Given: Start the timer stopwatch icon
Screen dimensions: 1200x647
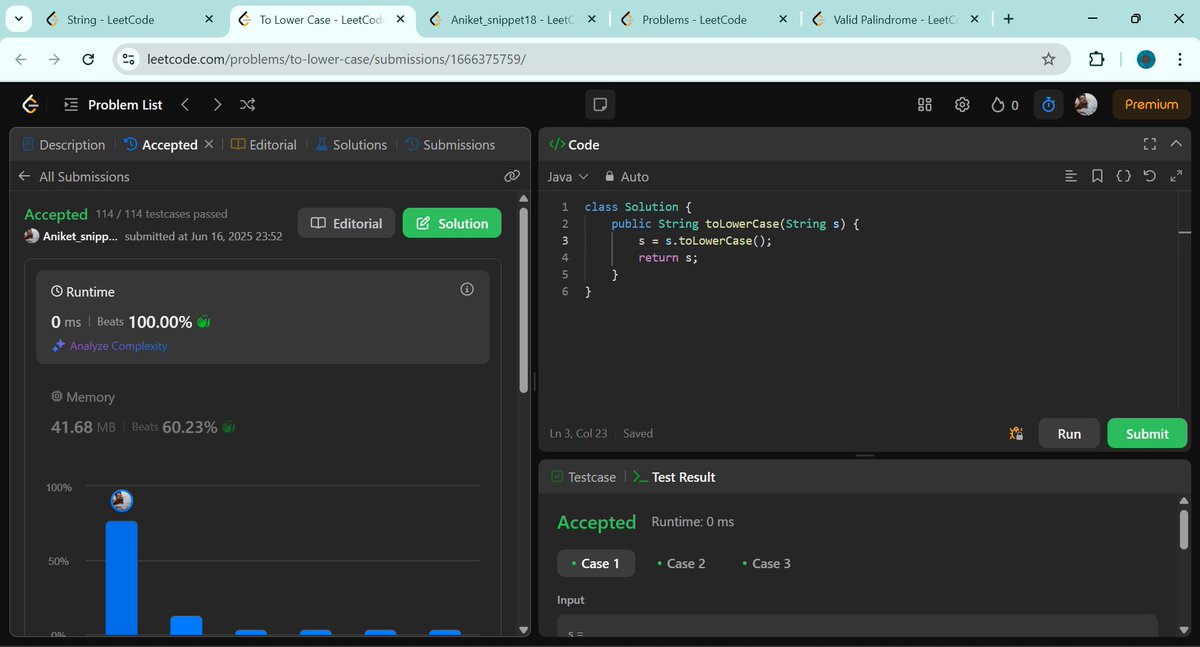Looking at the screenshot, I should tap(1048, 104).
